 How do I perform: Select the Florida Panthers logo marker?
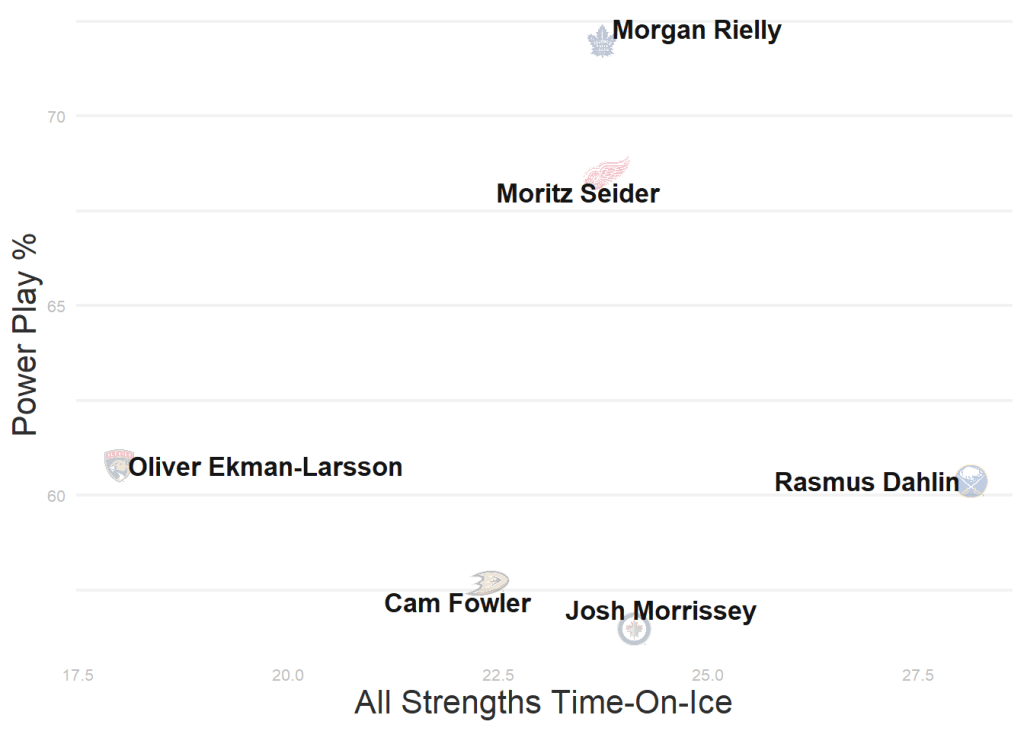tap(118, 465)
